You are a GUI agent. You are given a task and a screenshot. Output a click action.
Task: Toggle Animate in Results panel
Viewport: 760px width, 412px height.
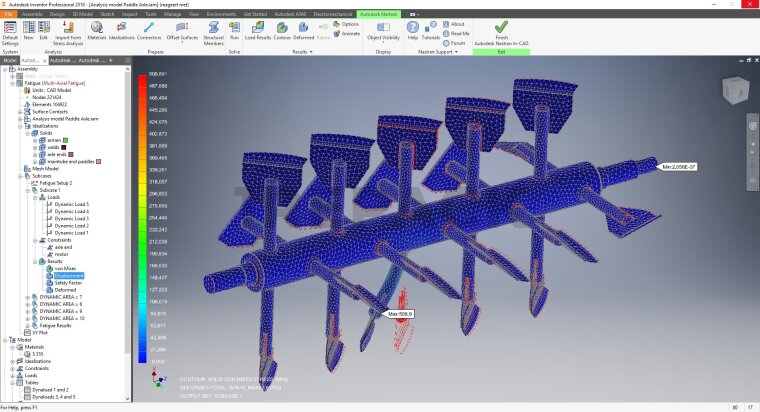[x=345, y=33]
